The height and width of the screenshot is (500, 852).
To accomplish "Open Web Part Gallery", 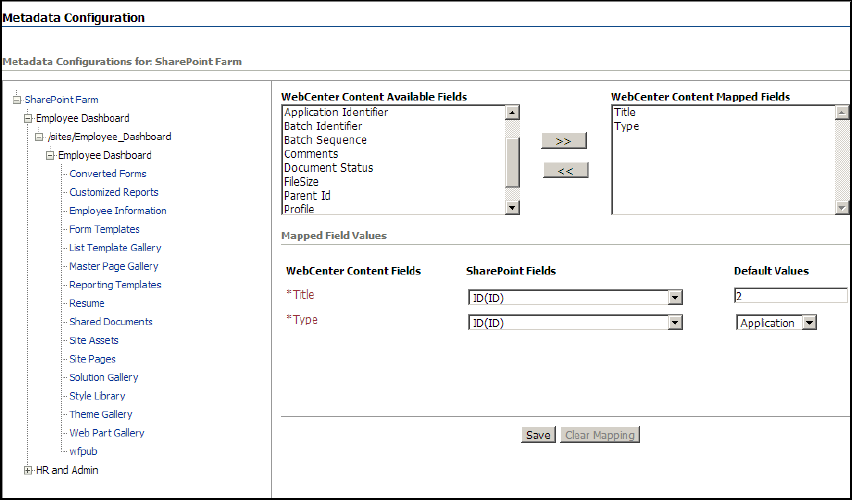I will pyautogui.click(x=106, y=433).
